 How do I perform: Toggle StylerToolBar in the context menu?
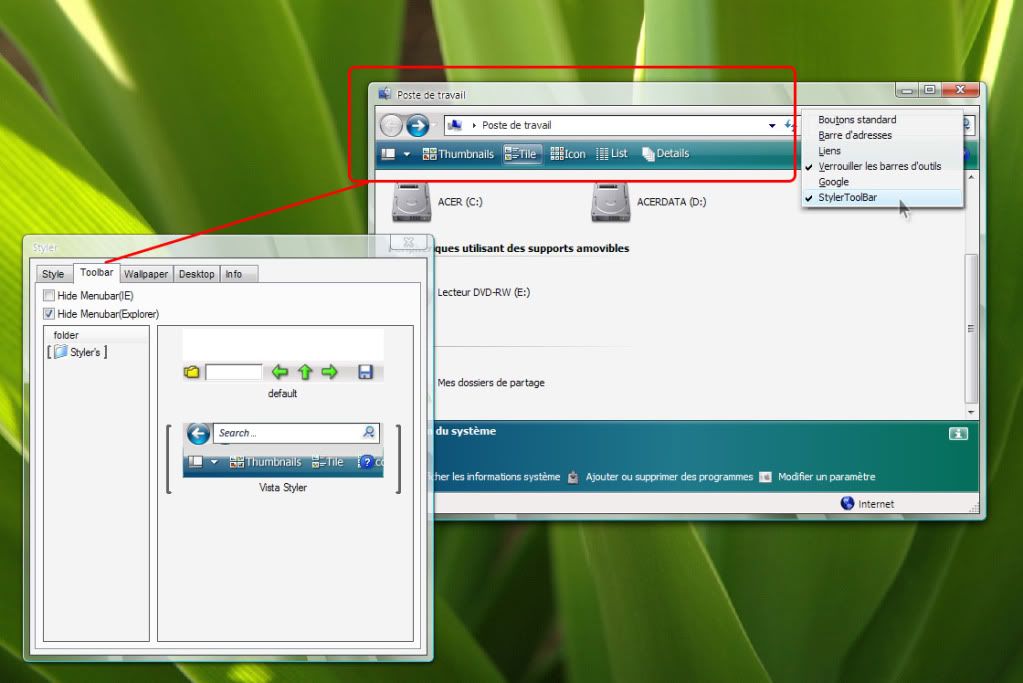(x=846, y=198)
